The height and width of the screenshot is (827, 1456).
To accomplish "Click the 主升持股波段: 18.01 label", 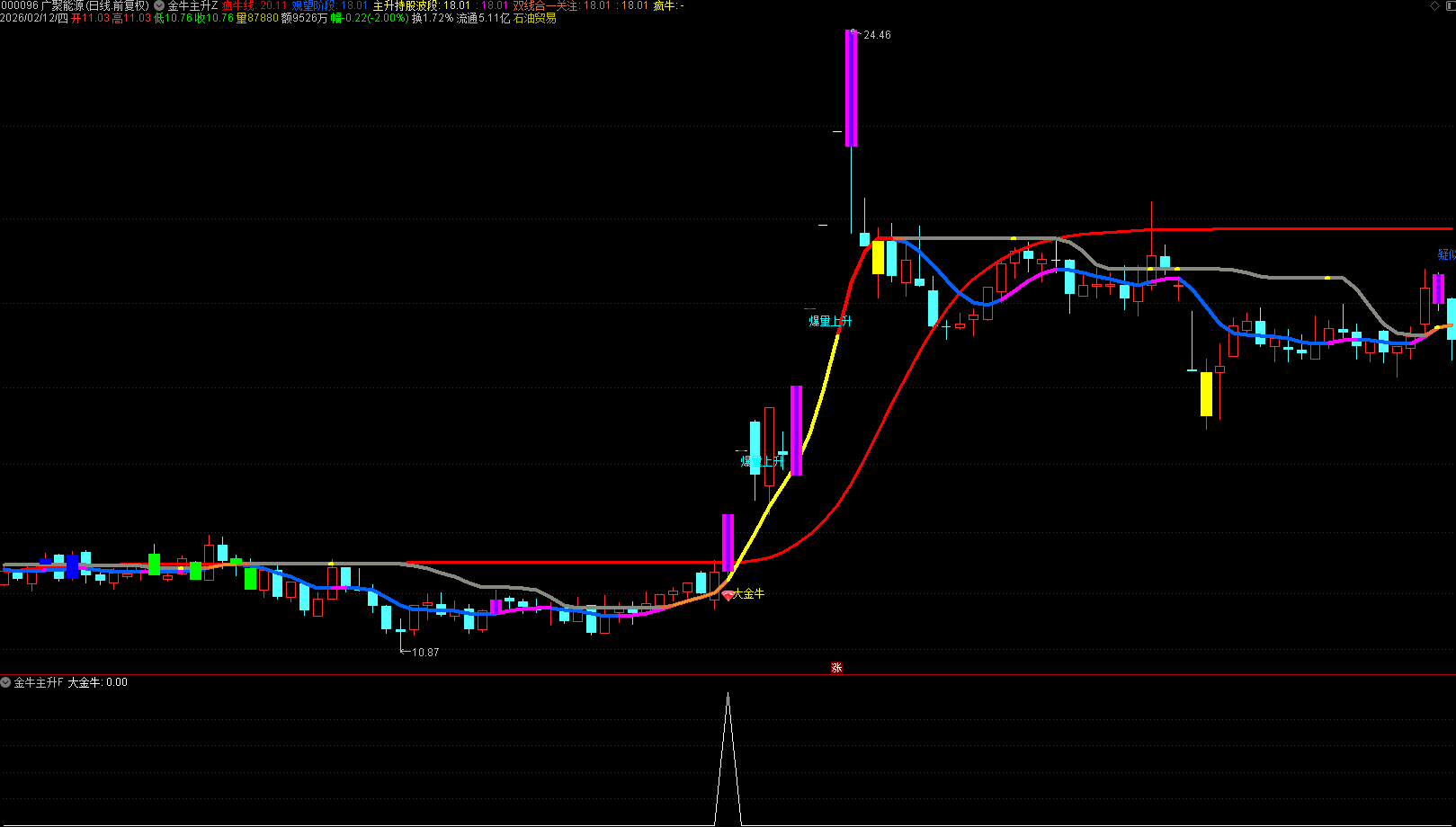I will pyautogui.click(x=422, y=5).
